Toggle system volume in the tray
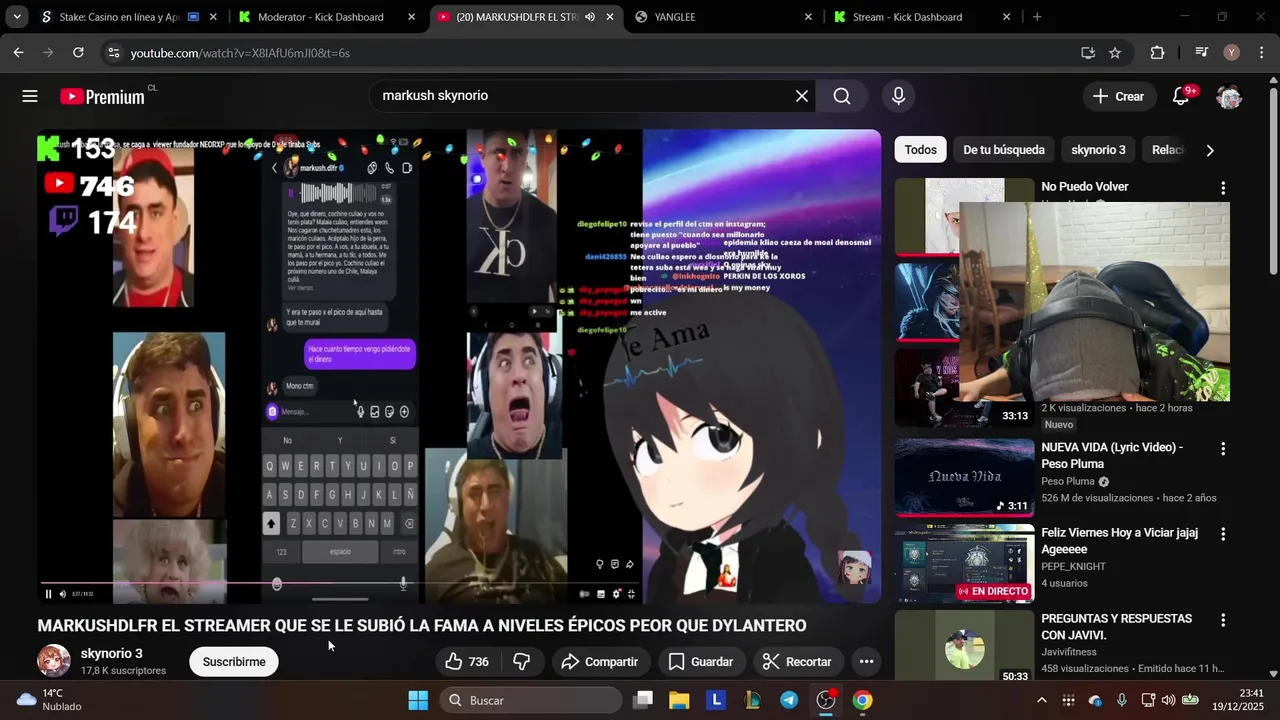Screen dimensions: 1280x720 coord(1168,700)
